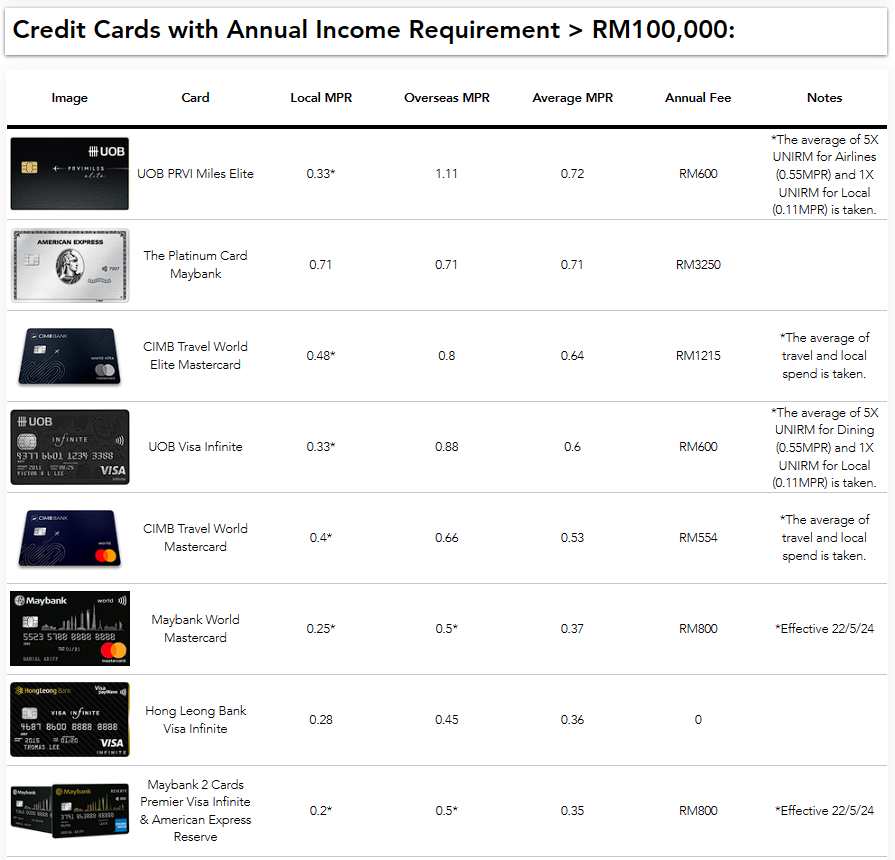
Task: Click the Overseas MPR column header
Action: click(446, 98)
